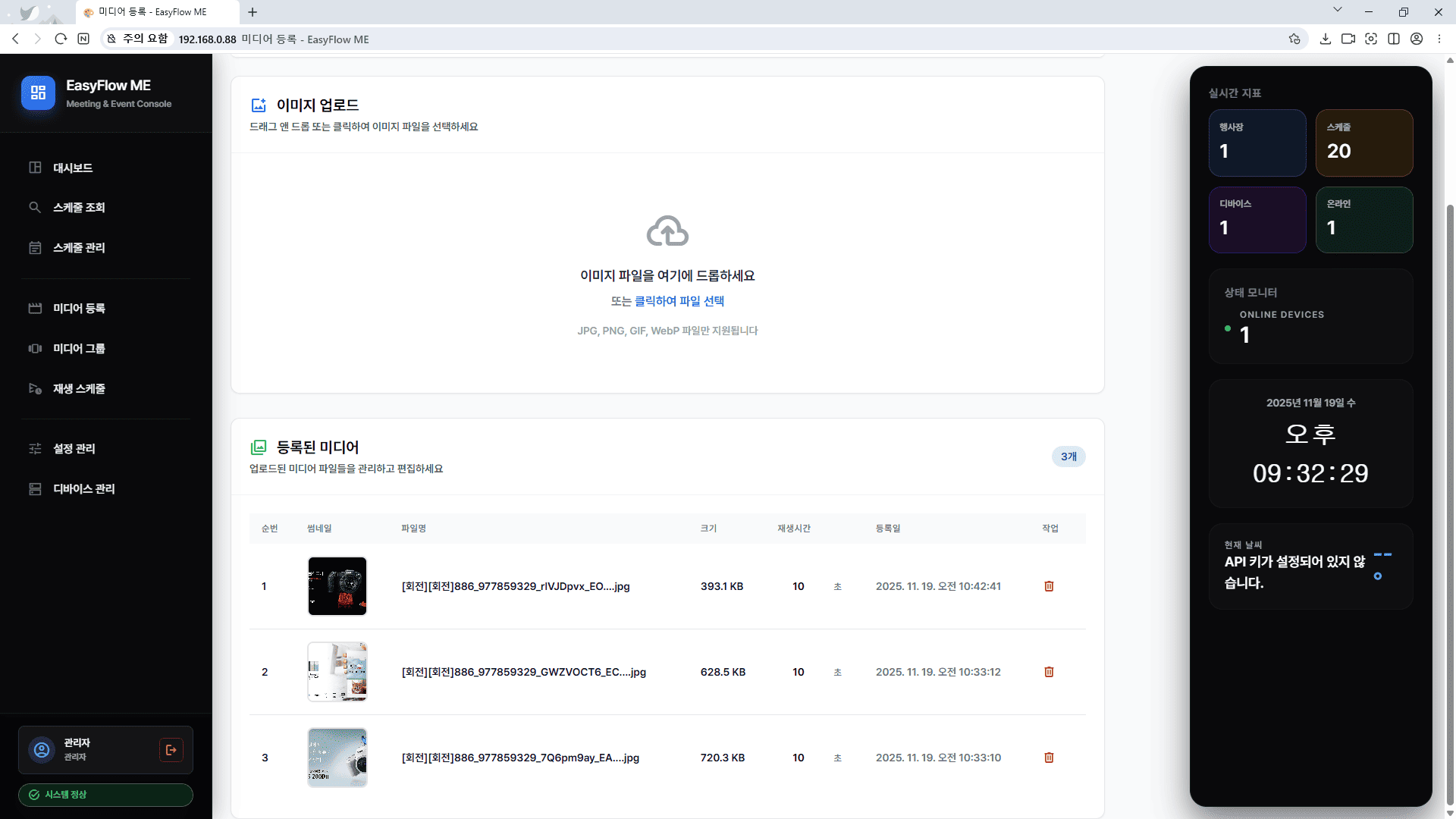Click the 스케줄 20 metric card
1456x819 pixels.
click(1363, 143)
